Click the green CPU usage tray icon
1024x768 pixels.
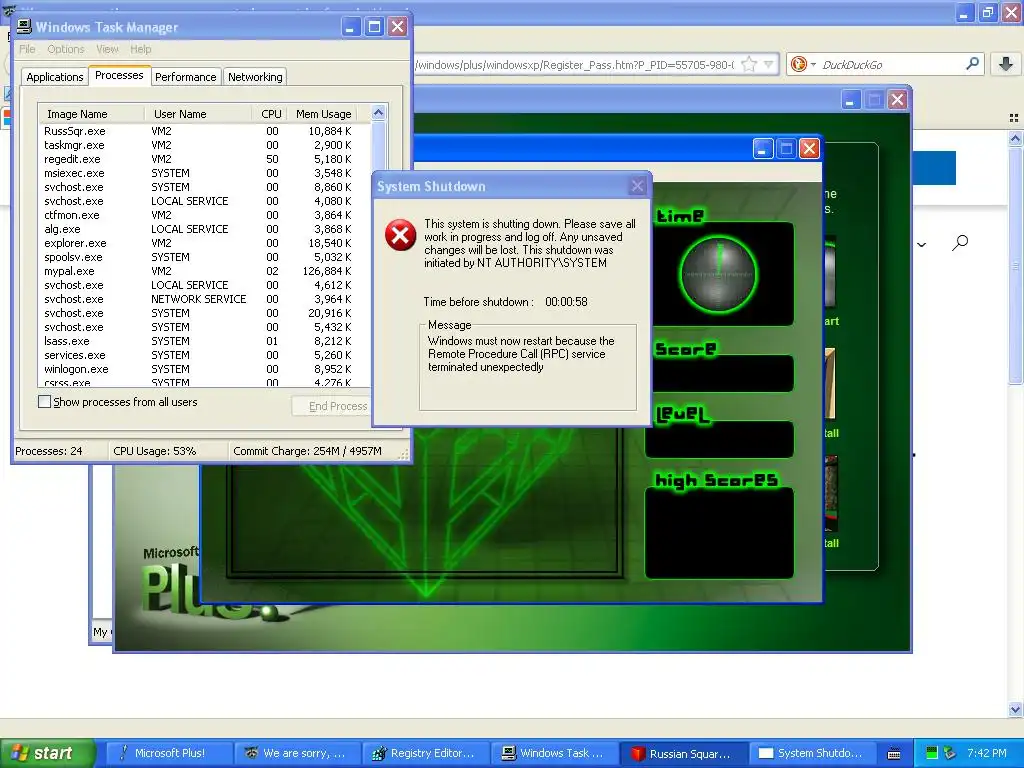pos(932,753)
